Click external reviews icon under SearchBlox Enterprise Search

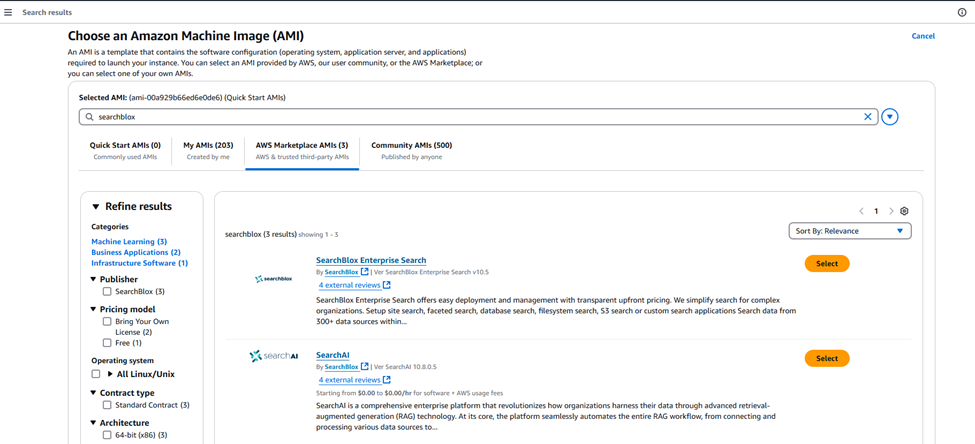point(386,285)
